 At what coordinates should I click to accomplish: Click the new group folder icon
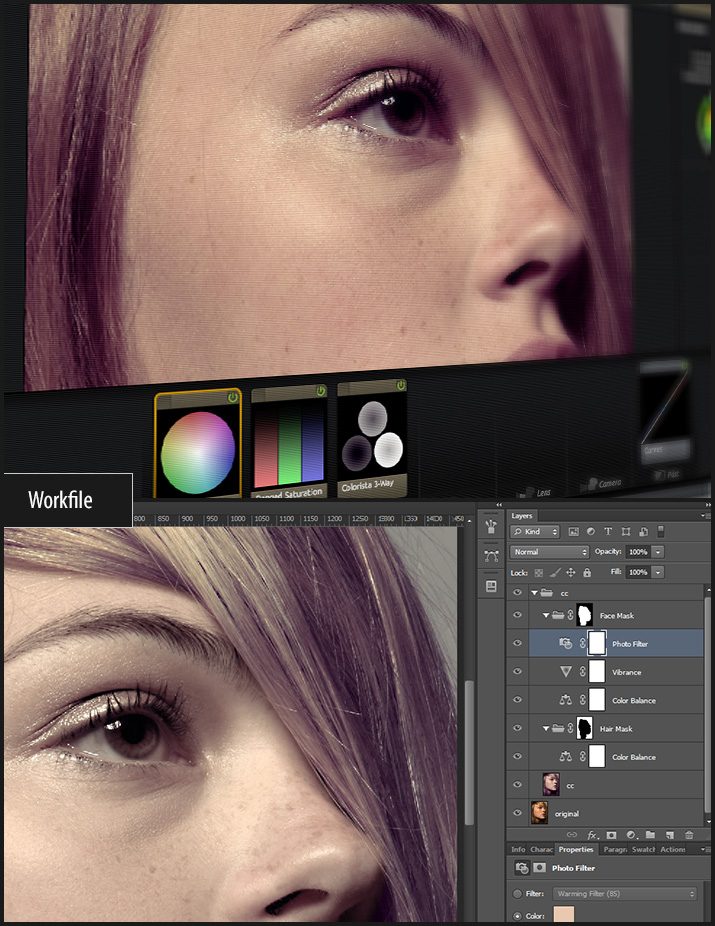[x=650, y=834]
